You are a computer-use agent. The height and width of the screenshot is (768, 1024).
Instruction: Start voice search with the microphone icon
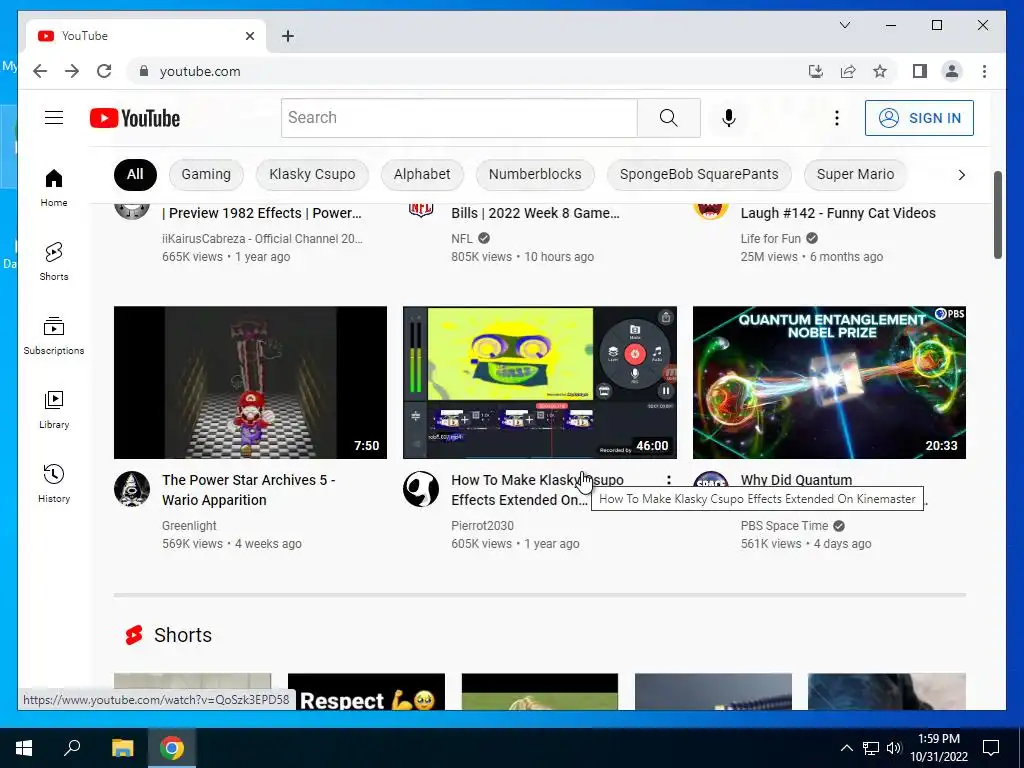729,118
